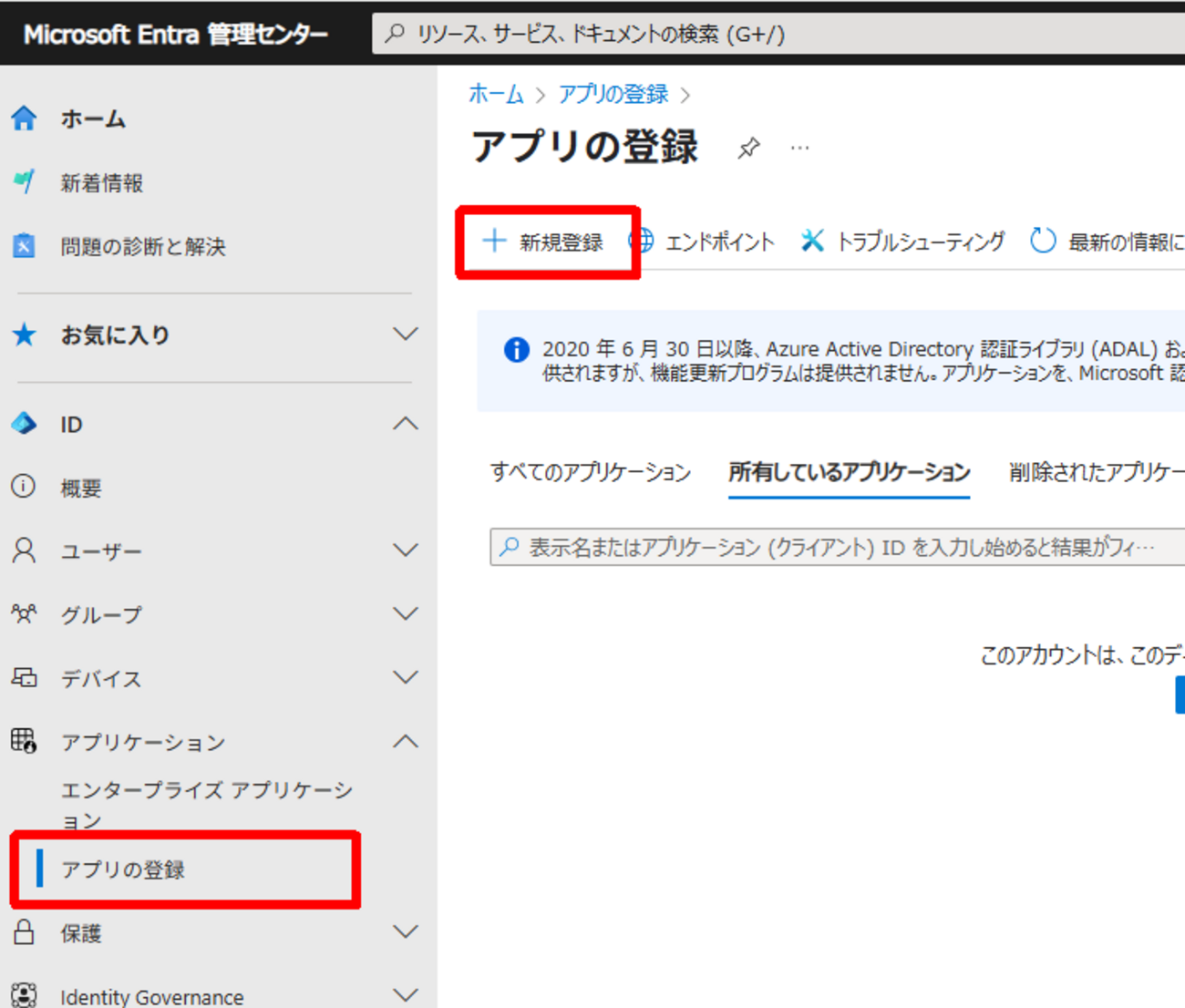
Task: Click the Identity Governance sidebar label
Action: point(152,997)
